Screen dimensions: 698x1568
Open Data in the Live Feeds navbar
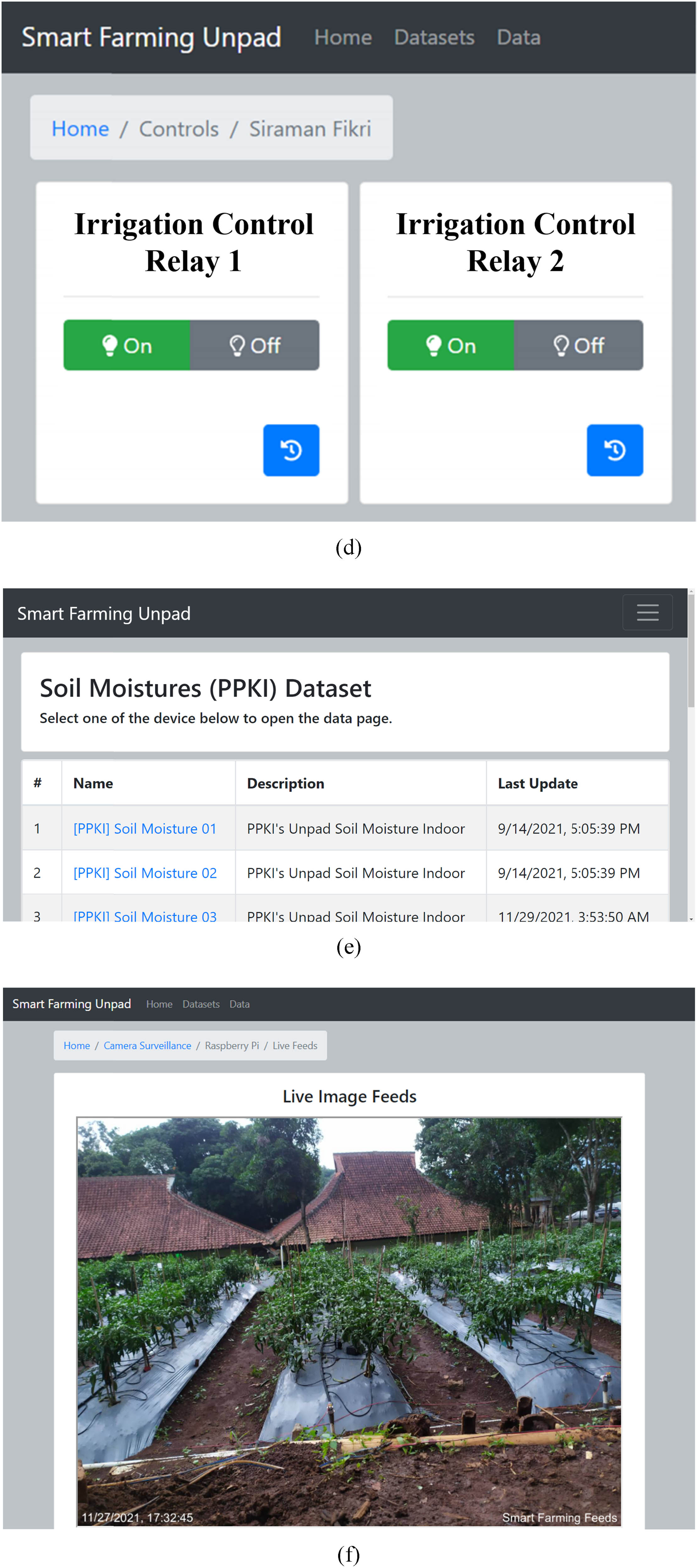point(240,1004)
